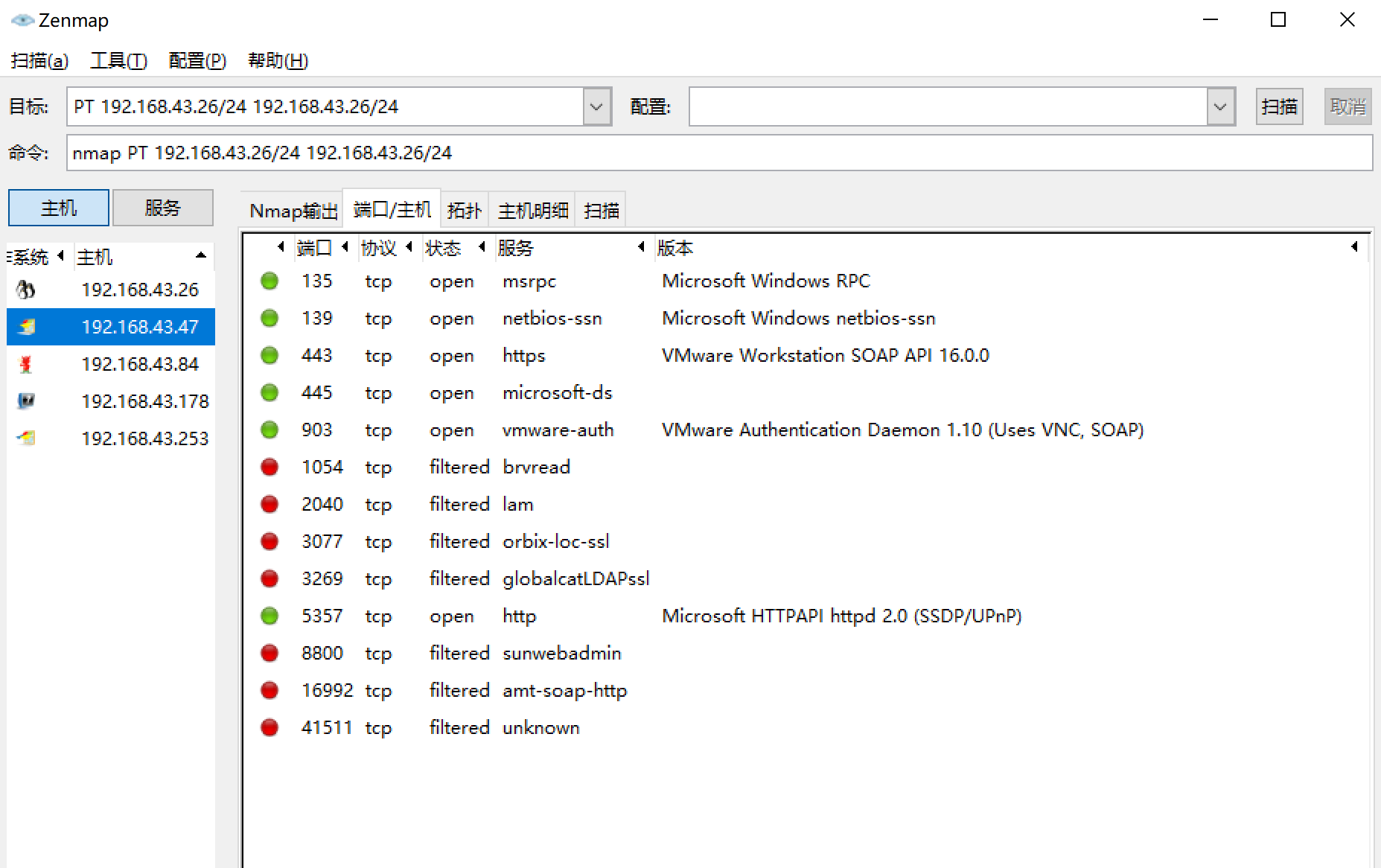Click the amt-soap-http service cell
1381x868 pixels.
click(x=565, y=691)
